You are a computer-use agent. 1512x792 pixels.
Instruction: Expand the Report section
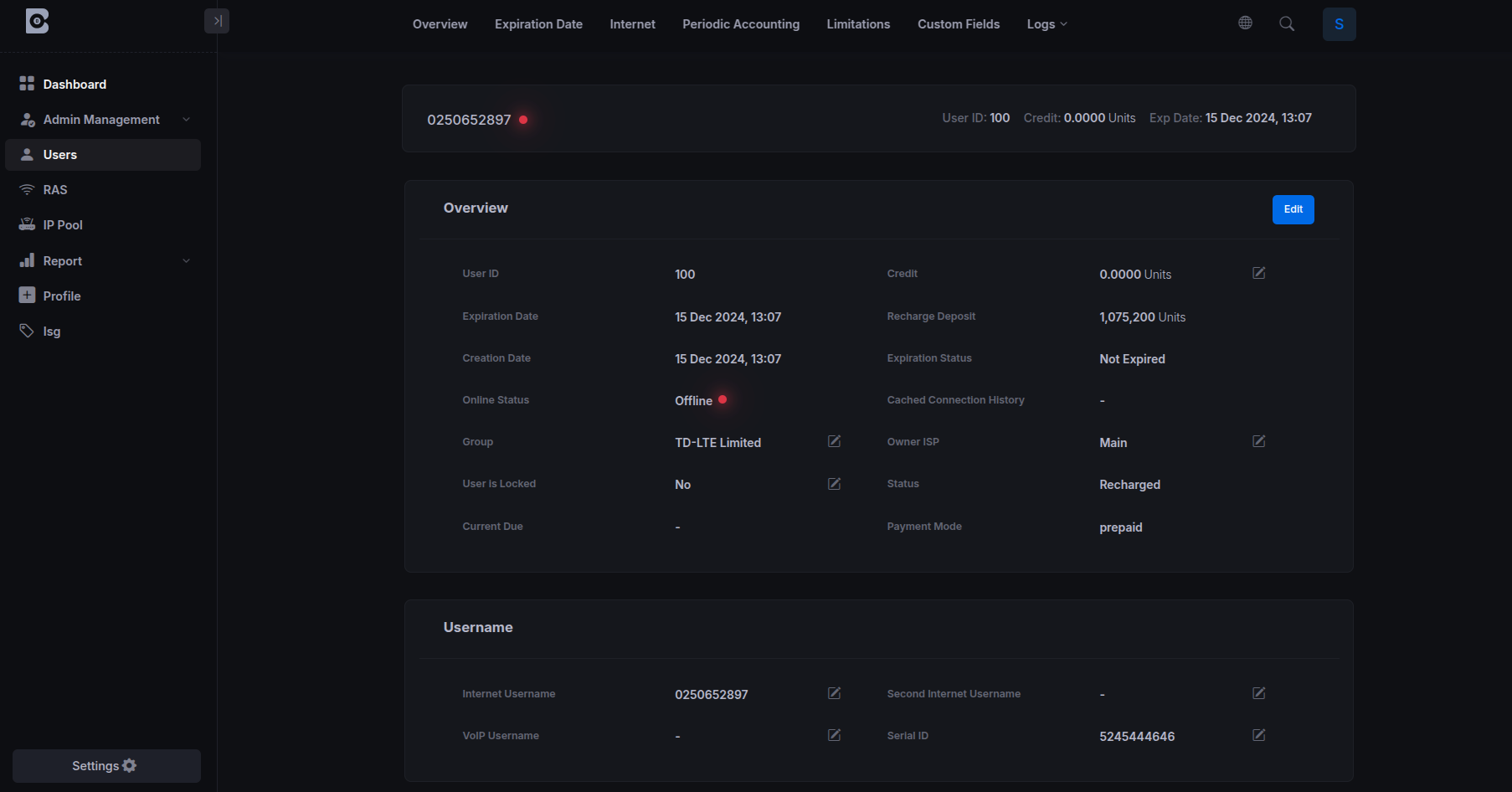(62, 260)
